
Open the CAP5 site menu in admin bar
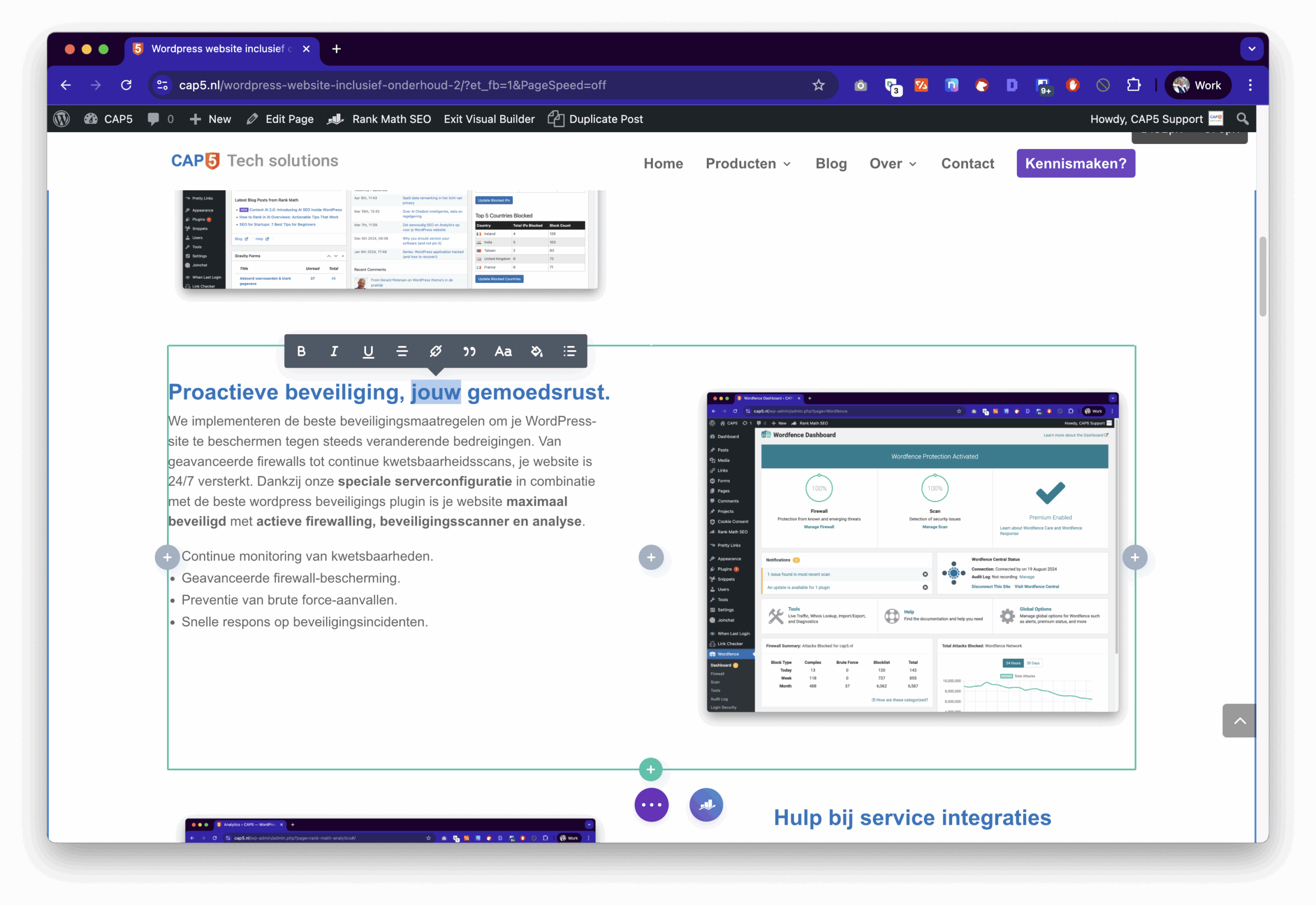click(108, 118)
